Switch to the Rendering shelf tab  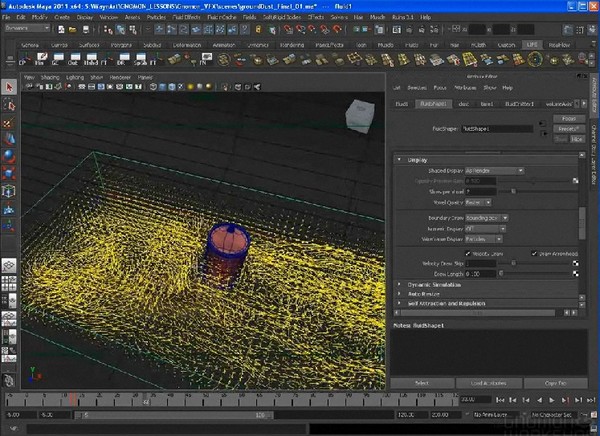click(292, 45)
